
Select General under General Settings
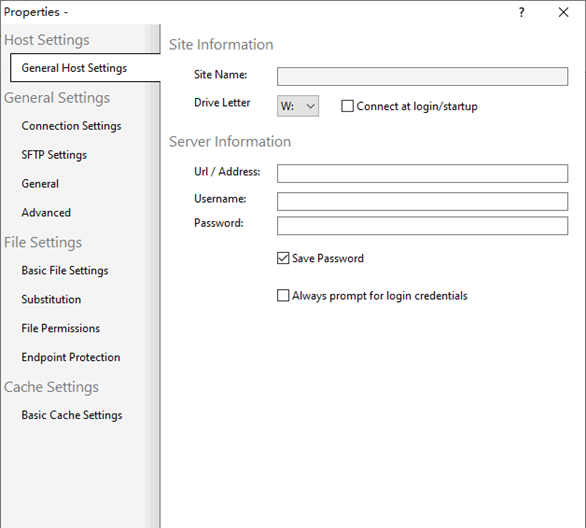tap(40, 183)
